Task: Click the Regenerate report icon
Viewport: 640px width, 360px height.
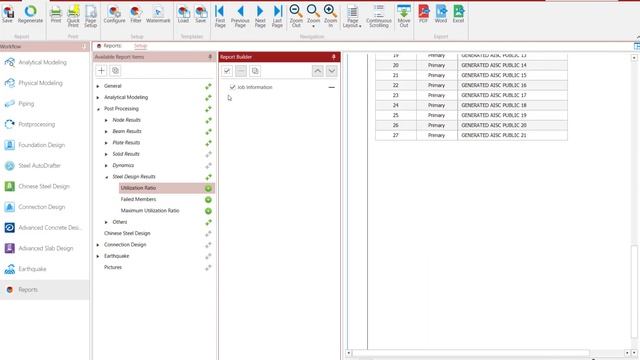Action: point(30,14)
